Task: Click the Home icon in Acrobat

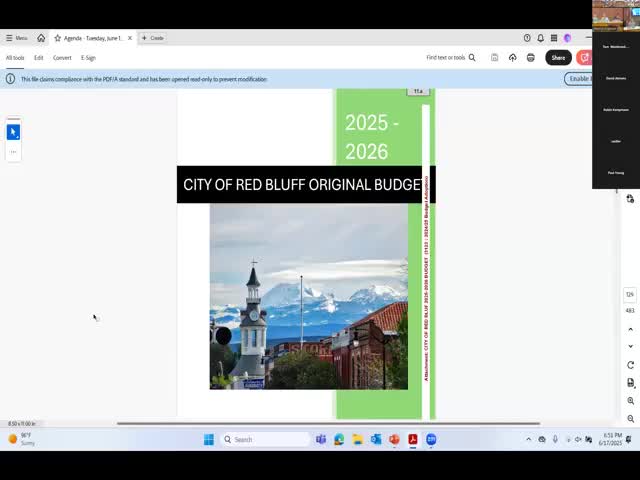Action: 41,38
